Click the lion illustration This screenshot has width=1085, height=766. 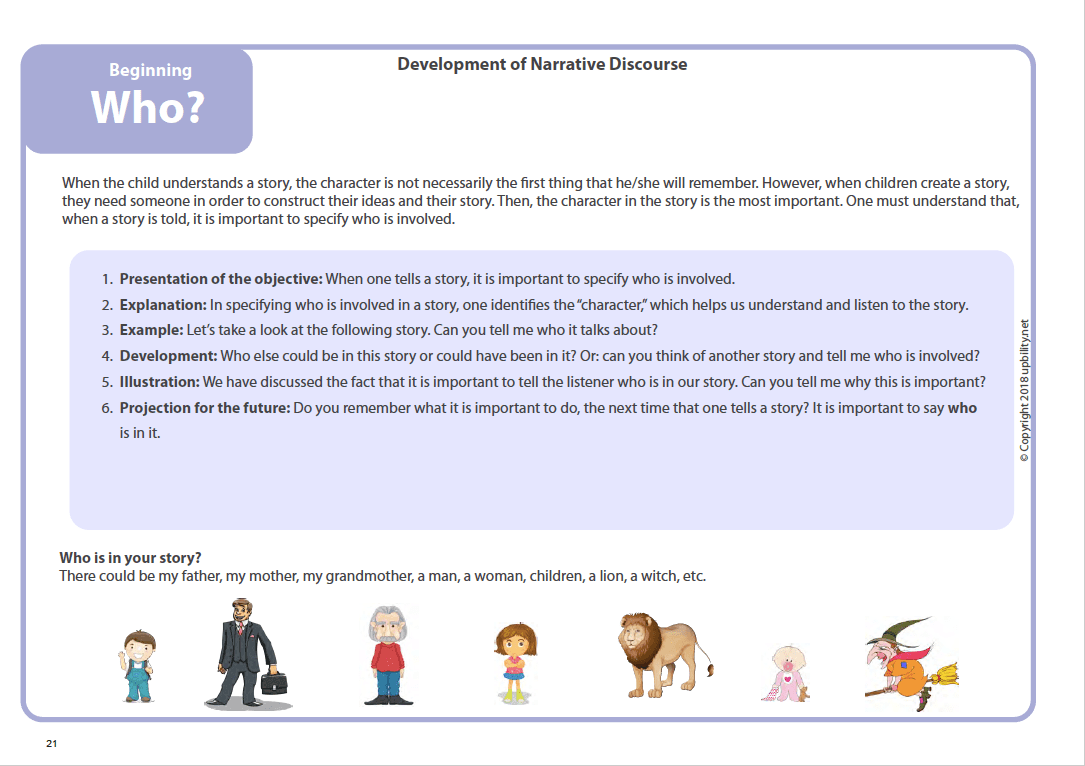[662, 655]
